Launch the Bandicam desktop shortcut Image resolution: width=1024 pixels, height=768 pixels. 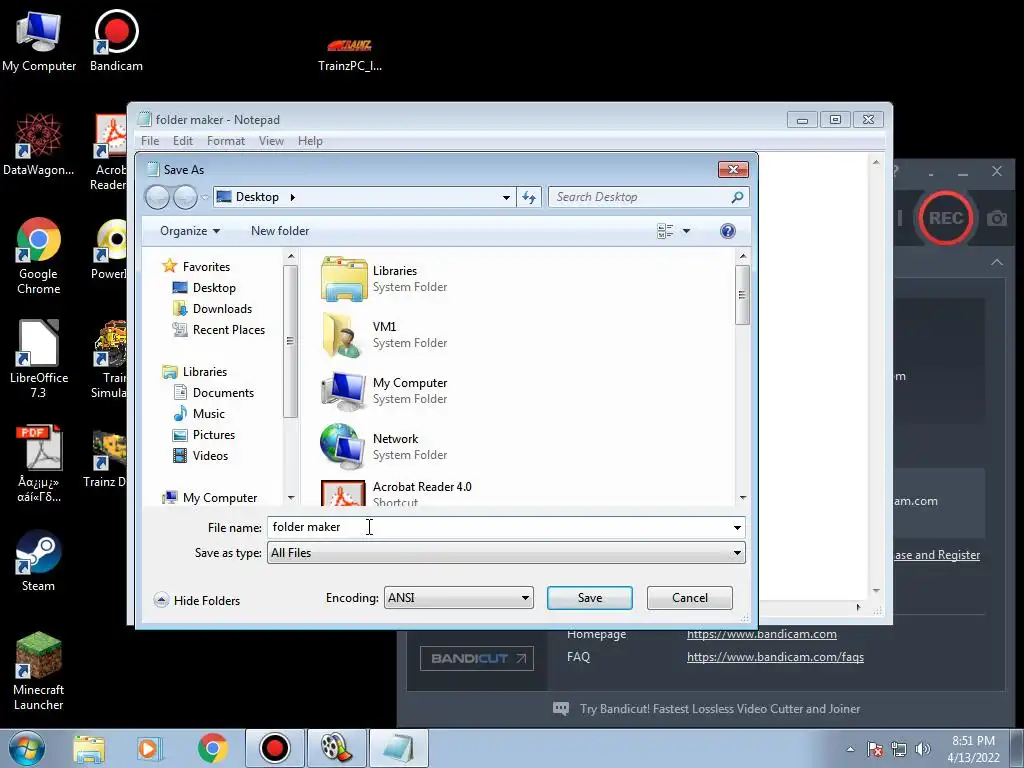116,40
